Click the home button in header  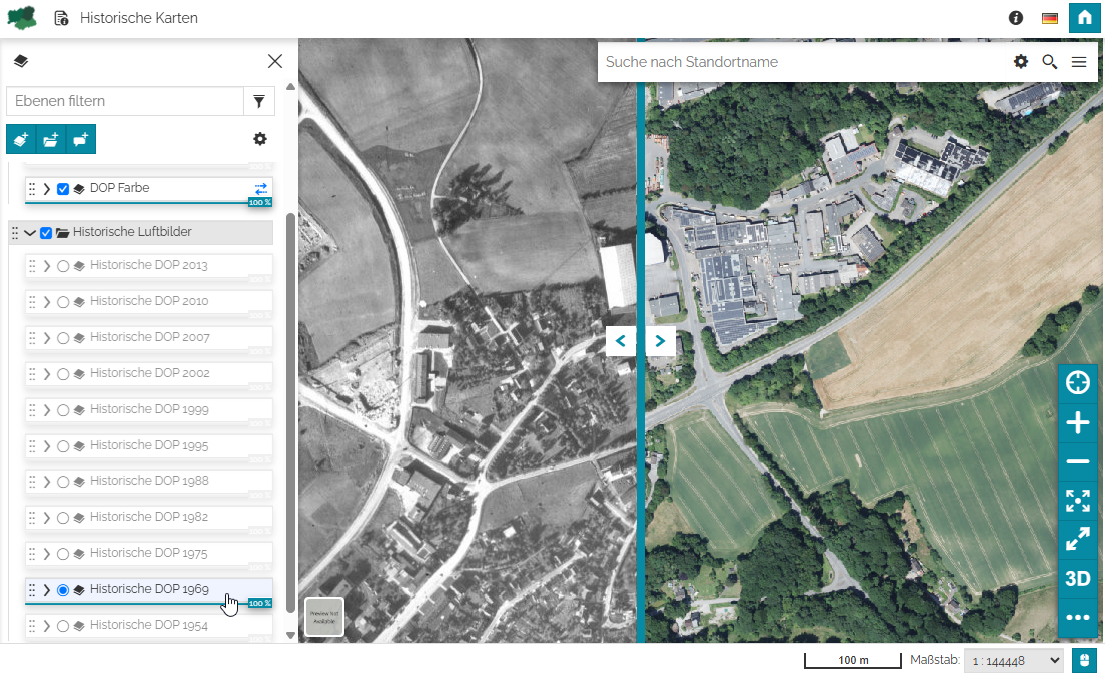coord(1085,18)
